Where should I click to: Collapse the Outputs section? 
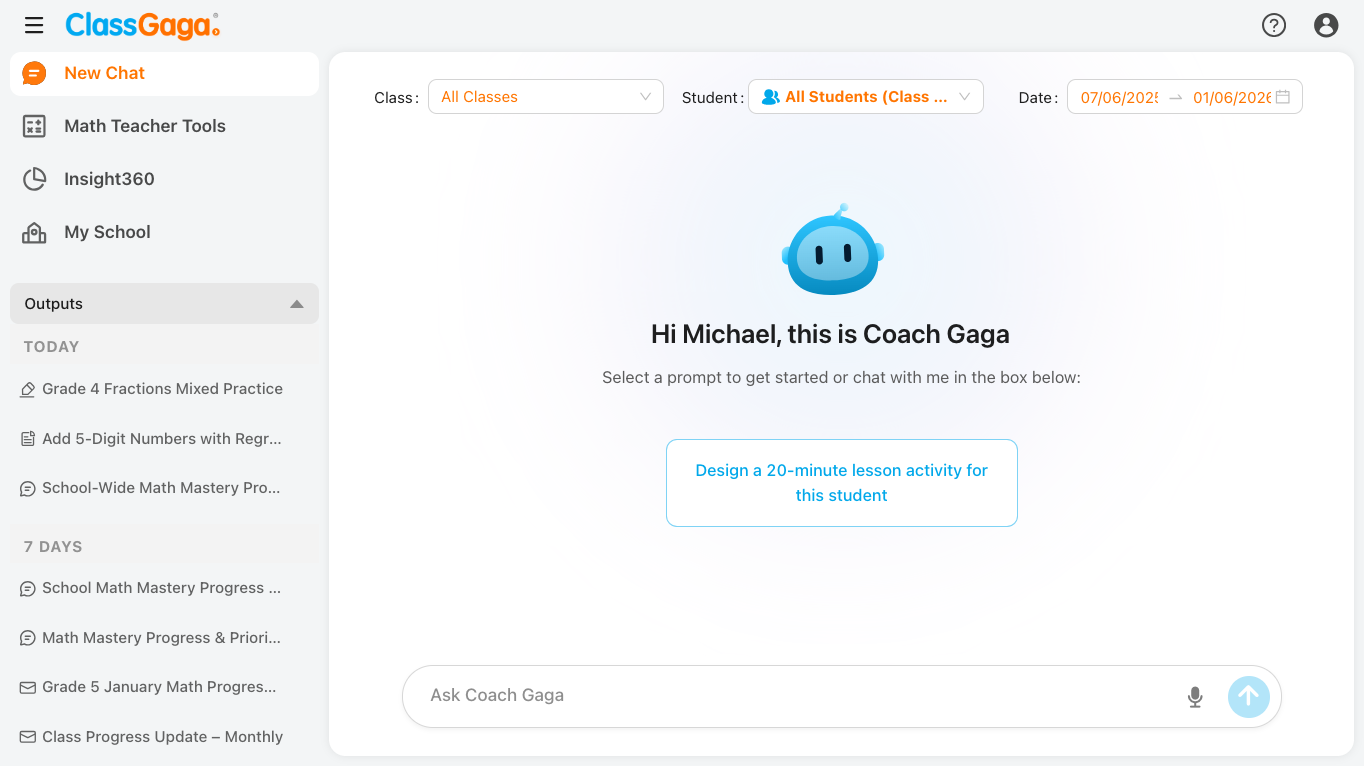pyautogui.click(x=296, y=304)
